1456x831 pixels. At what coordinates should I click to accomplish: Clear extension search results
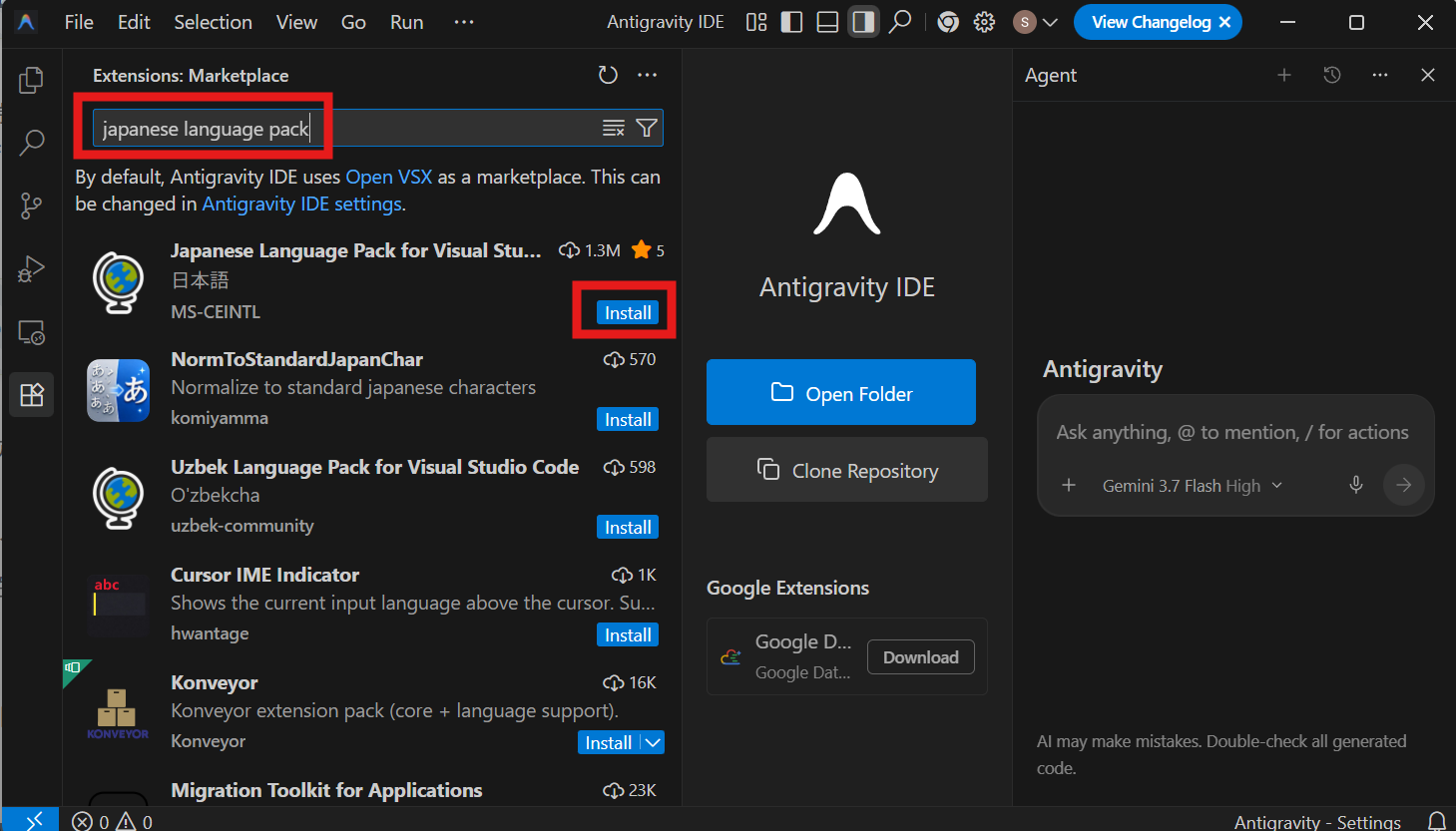point(614,128)
